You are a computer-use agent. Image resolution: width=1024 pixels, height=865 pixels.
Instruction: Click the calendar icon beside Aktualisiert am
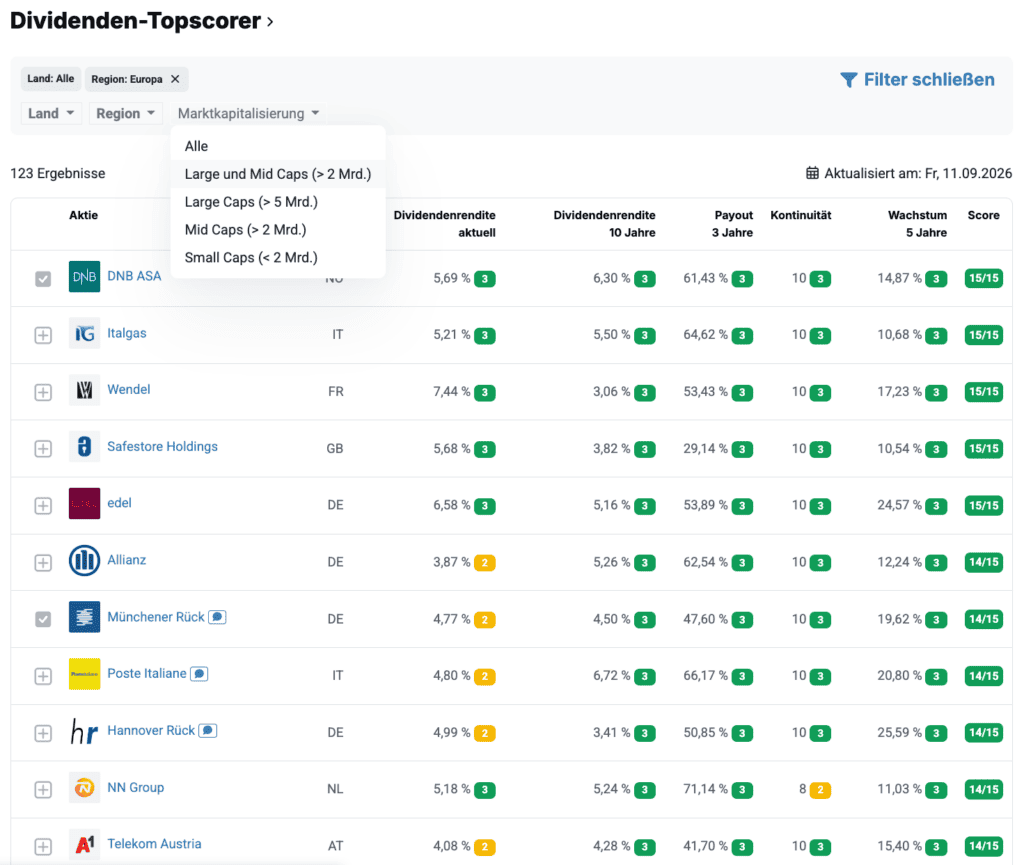tap(812, 173)
